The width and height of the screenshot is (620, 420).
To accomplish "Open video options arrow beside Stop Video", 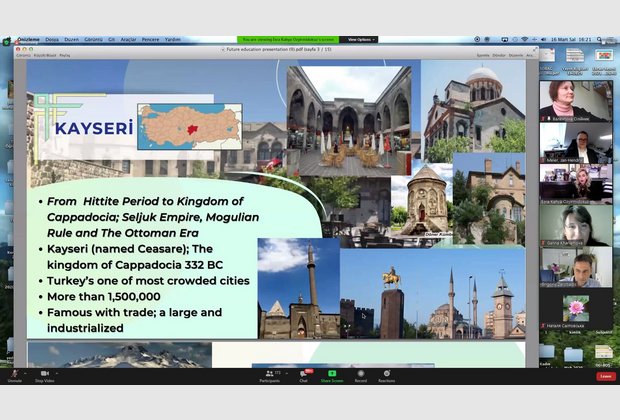I will (57, 373).
